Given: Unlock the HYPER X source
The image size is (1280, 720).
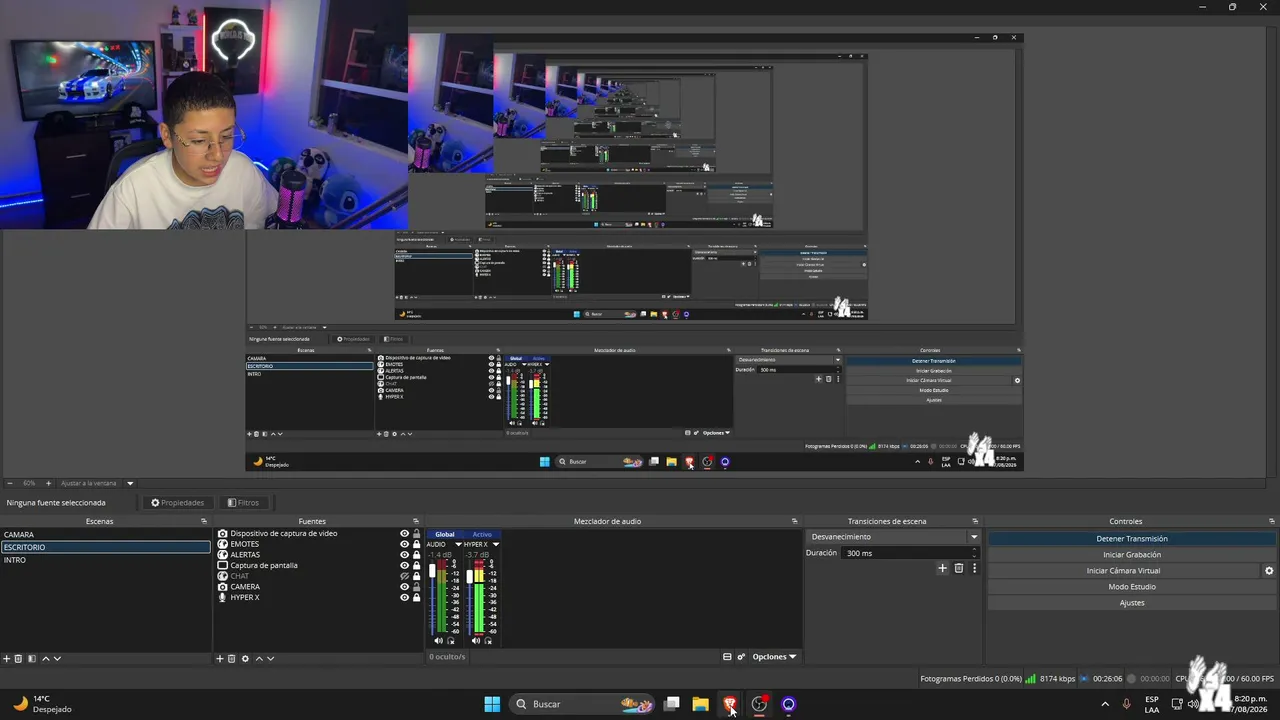Looking at the screenshot, I should click(x=417, y=597).
